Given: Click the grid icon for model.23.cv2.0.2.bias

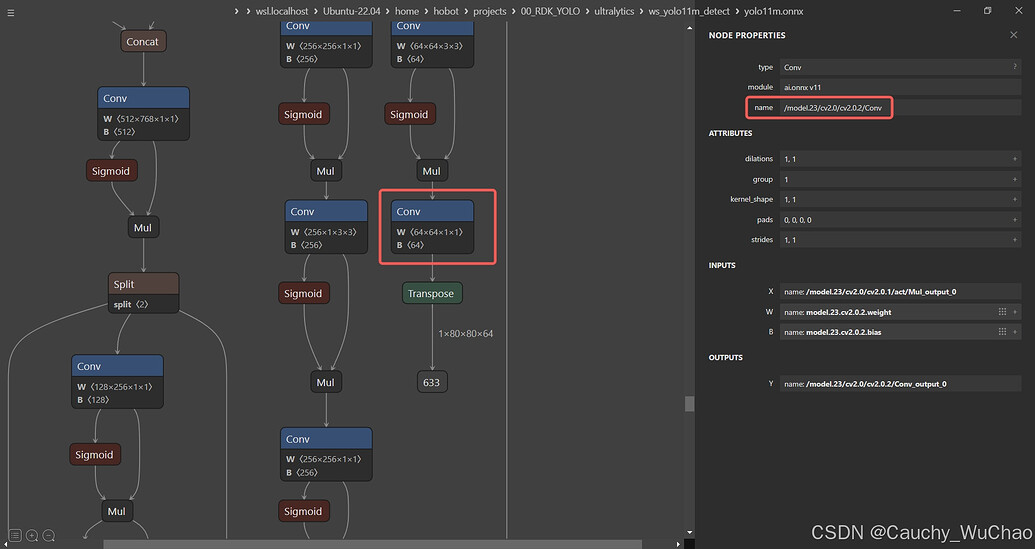Looking at the screenshot, I should [x=1002, y=332].
